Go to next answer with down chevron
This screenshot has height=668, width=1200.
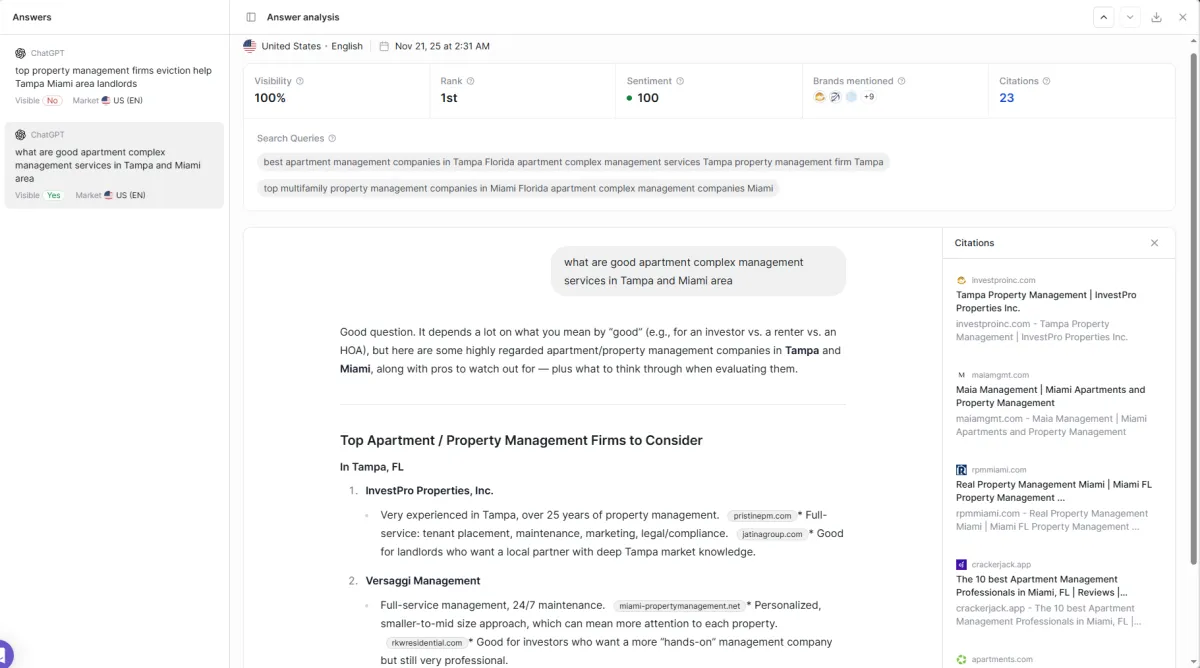point(1130,17)
